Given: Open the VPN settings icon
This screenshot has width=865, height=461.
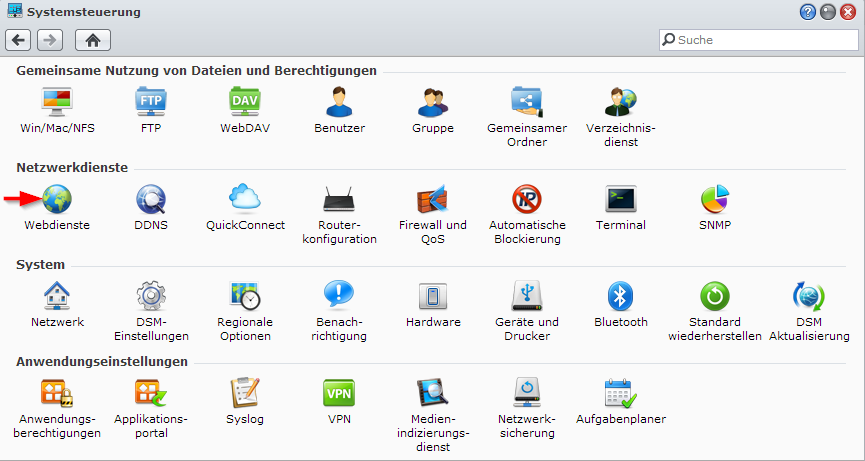Looking at the screenshot, I should tap(339, 393).
